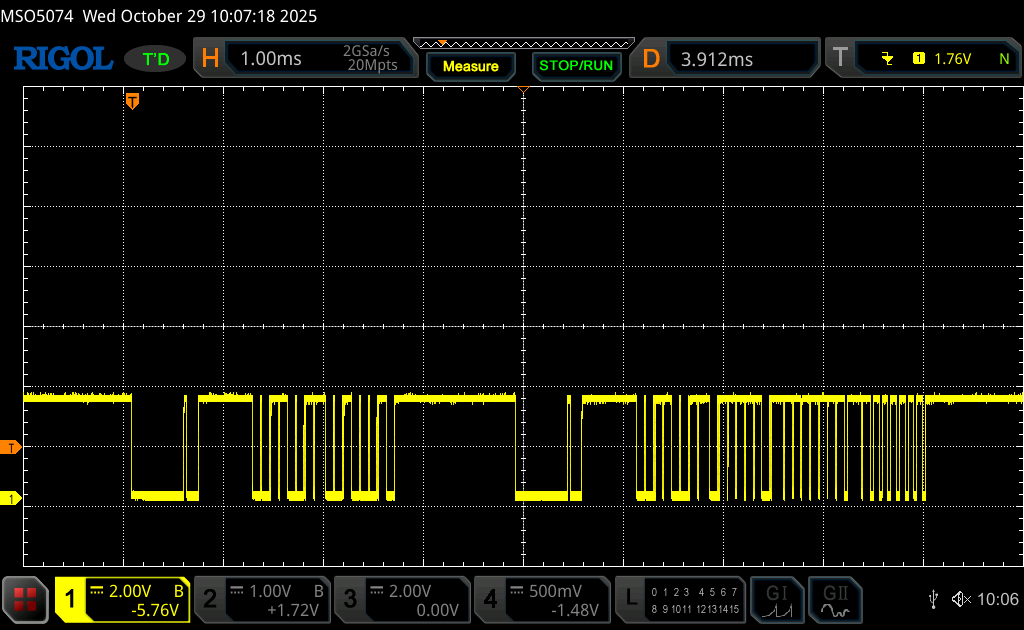Click the yellow channel 1 ground marker
This screenshot has height=630, width=1024.
pyautogui.click(x=11, y=498)
